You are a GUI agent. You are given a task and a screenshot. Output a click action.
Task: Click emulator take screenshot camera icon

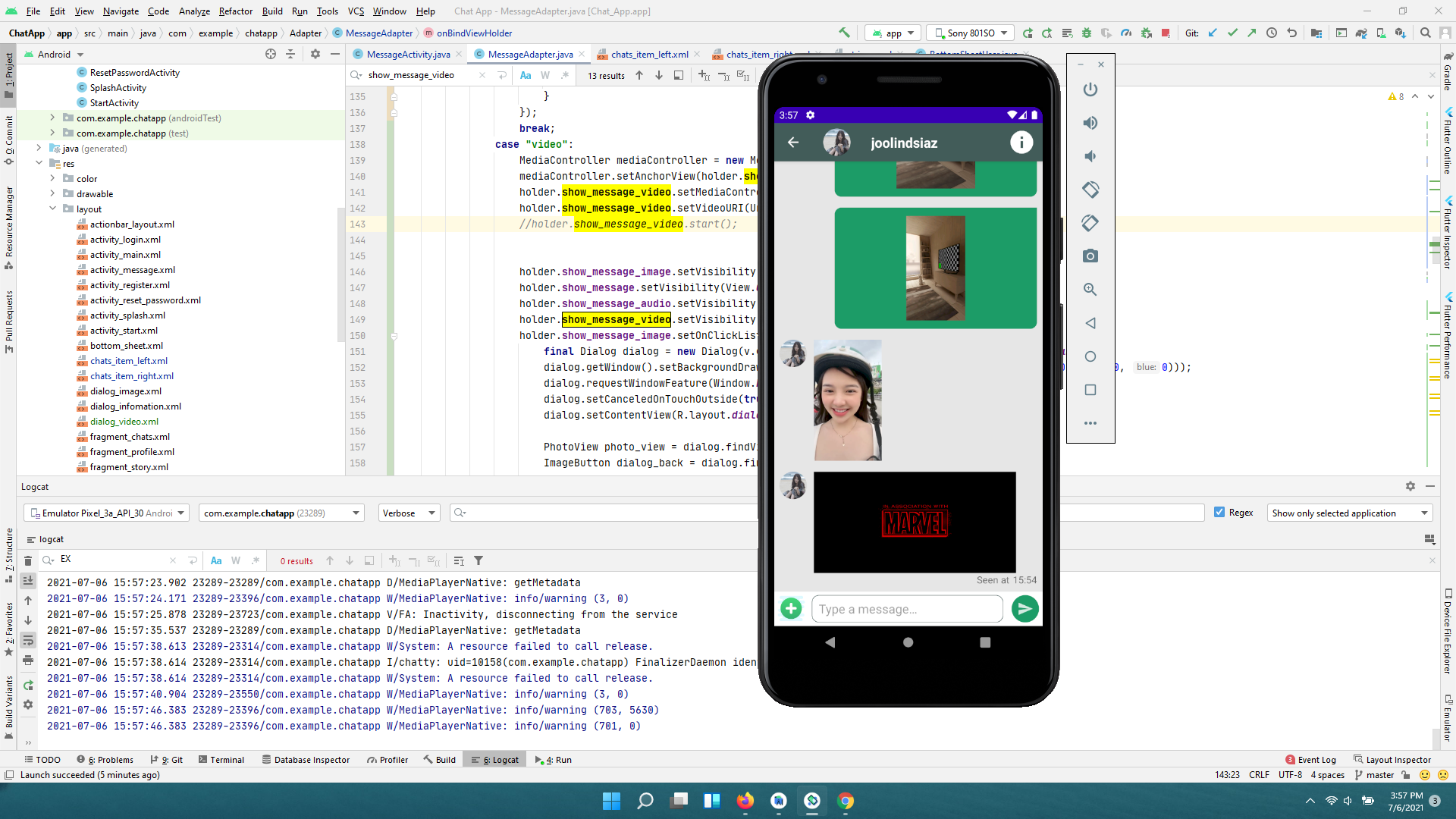click(1090, 256)
